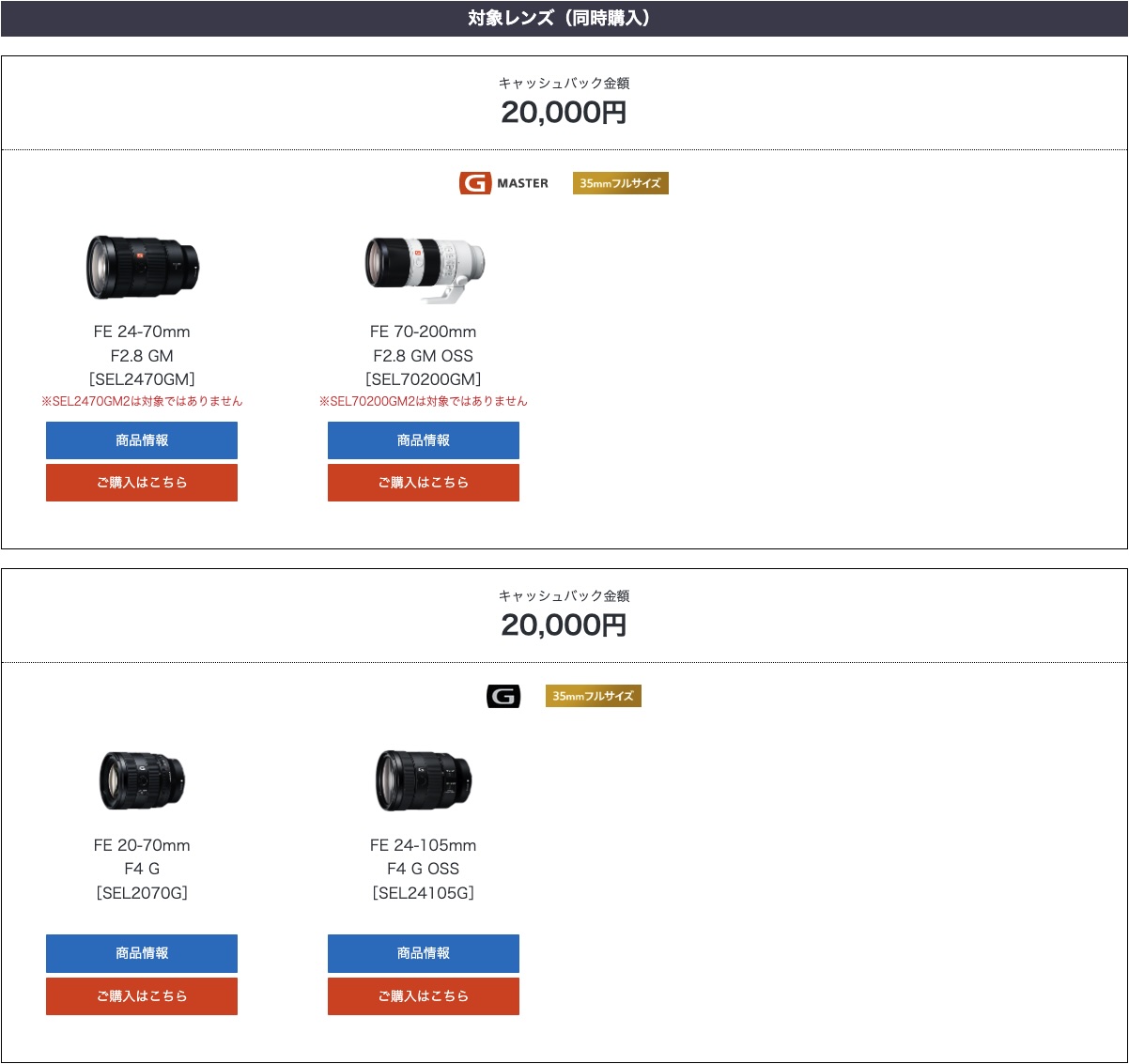Image resolution: width=1129 pixels, height=1064 pixels.
Task: Click the FE 24-70mm F2.8 GM product name
Action: tap(142, 344)
